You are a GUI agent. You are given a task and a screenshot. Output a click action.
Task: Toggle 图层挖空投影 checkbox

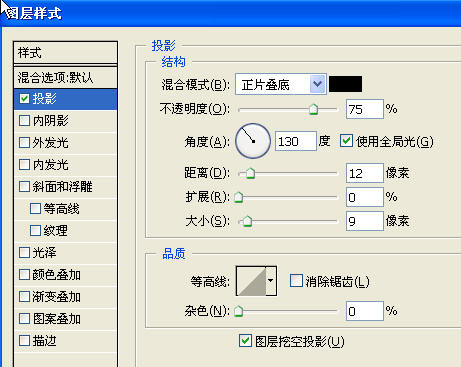[x=245, y=341]
